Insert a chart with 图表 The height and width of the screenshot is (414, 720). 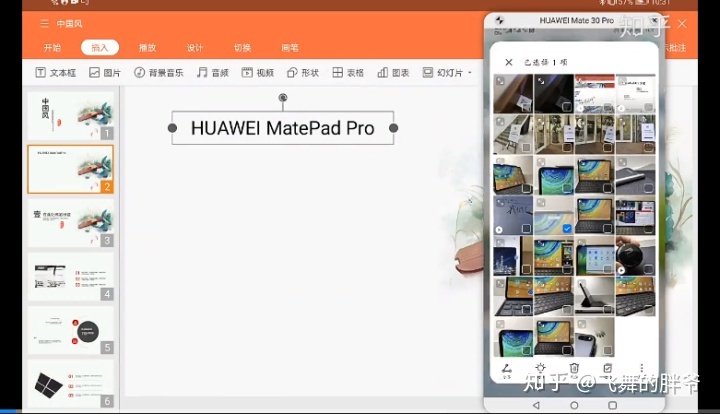[393, 73]
